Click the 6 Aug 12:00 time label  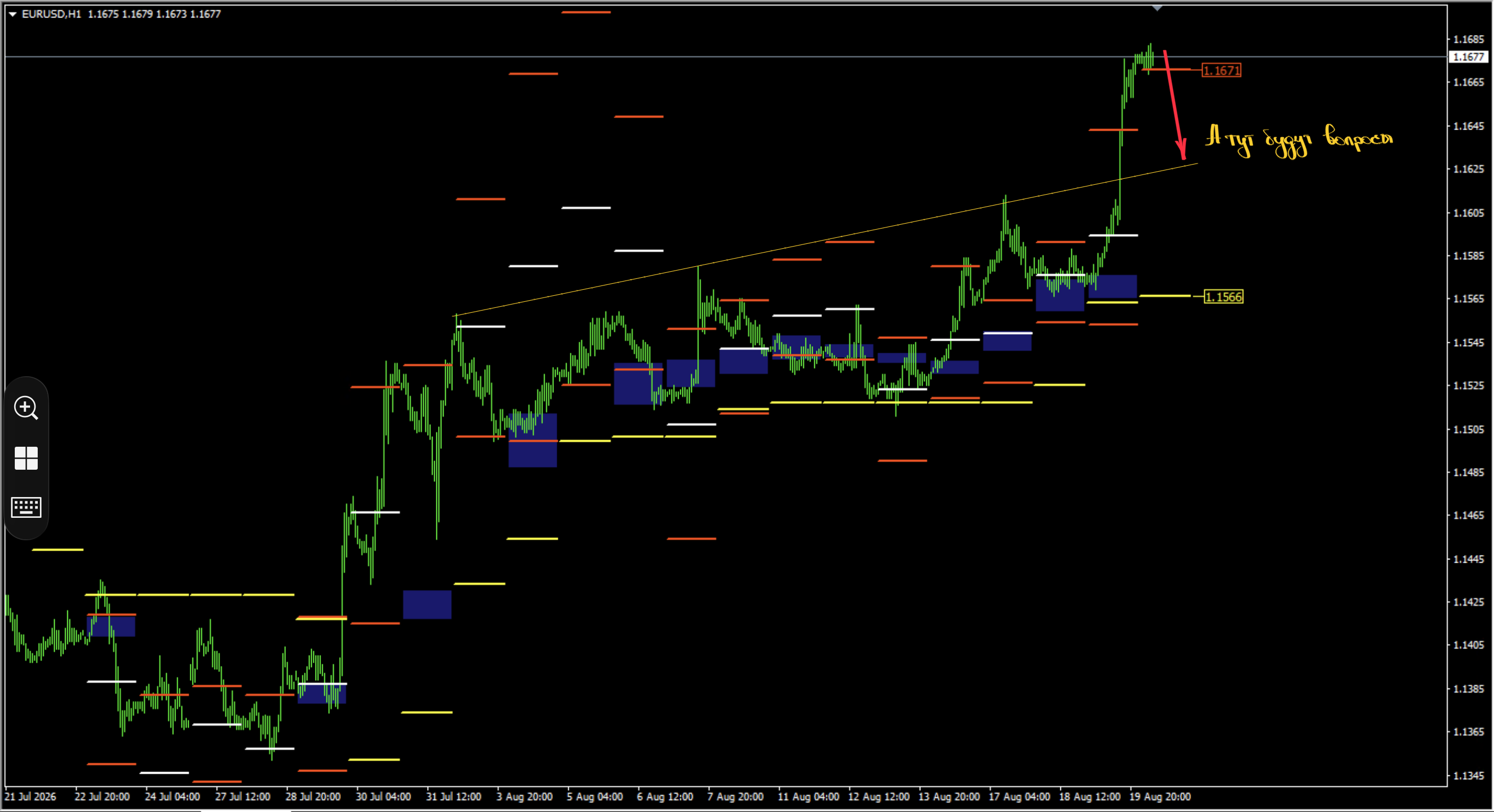coord(665,797)
